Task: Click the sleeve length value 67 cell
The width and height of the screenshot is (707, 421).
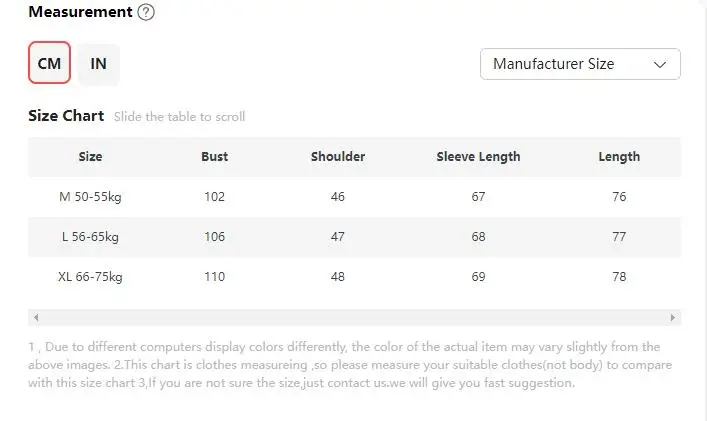Action: pyautogui.click(x=478, y=197)
